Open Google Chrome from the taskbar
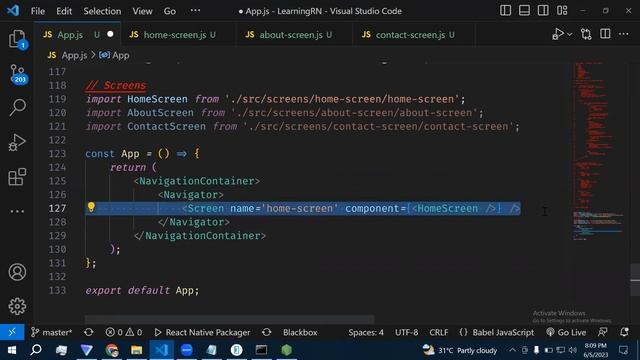Screen dimensions: 640x360 [111, 350]
